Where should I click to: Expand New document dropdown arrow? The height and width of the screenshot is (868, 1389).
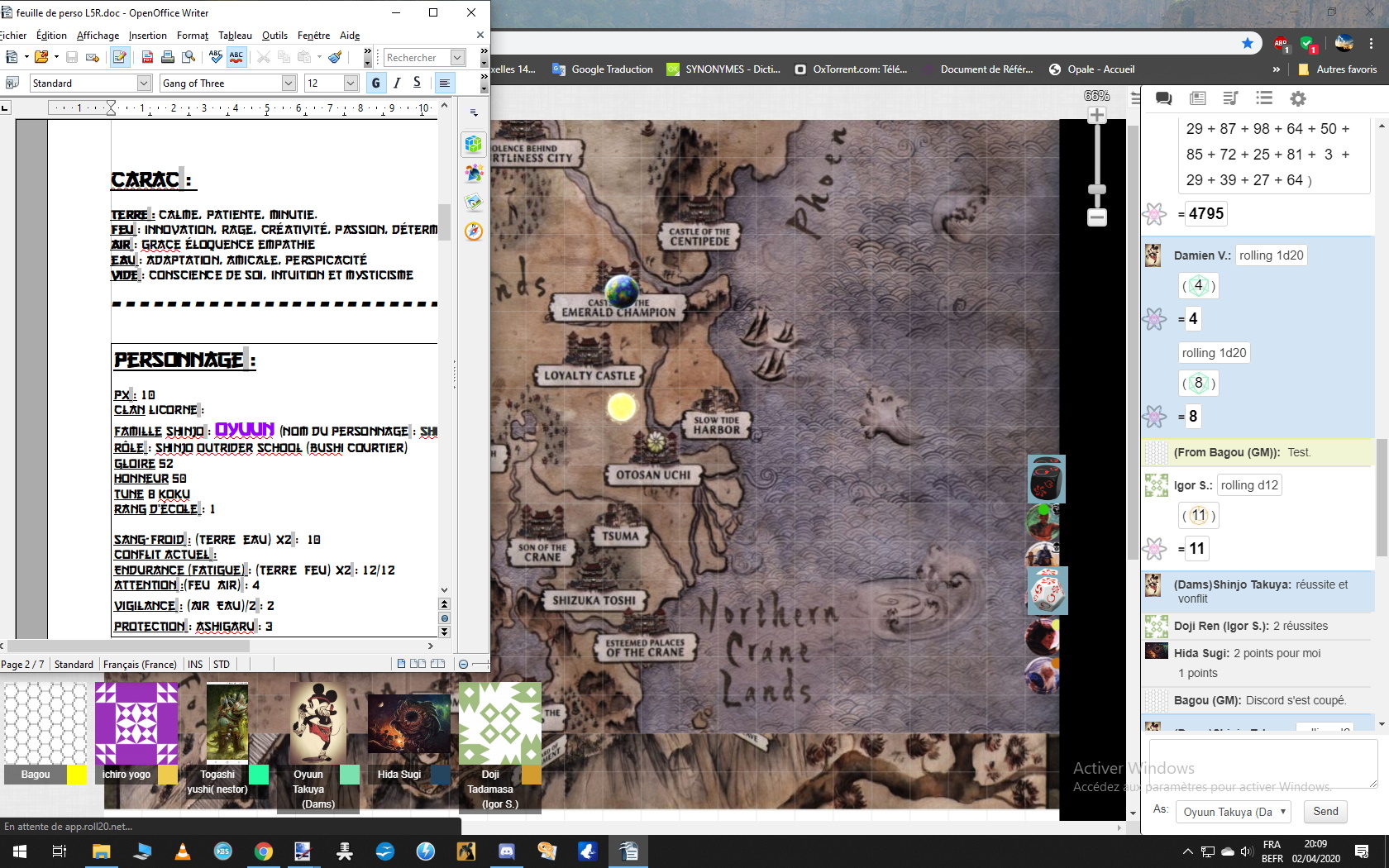(x=26, y=57)
